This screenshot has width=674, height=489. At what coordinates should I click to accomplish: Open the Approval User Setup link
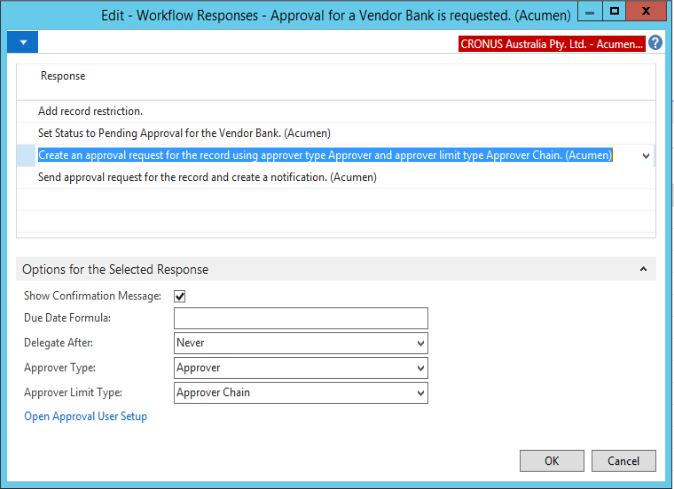[x=86, y=416]
